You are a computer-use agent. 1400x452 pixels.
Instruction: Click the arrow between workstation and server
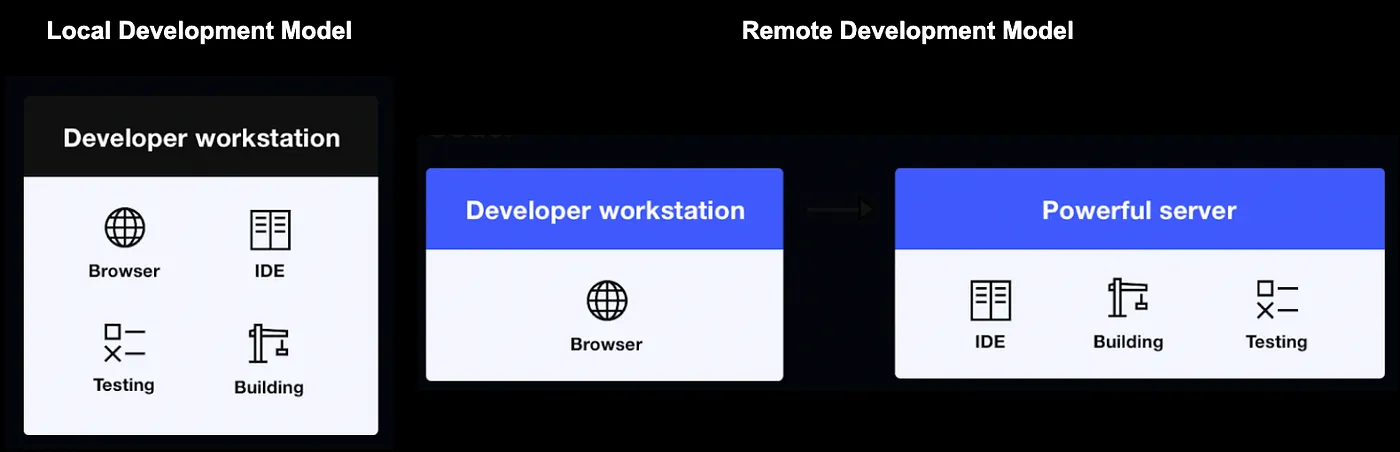pyautogui.click(x=839, y=209)
